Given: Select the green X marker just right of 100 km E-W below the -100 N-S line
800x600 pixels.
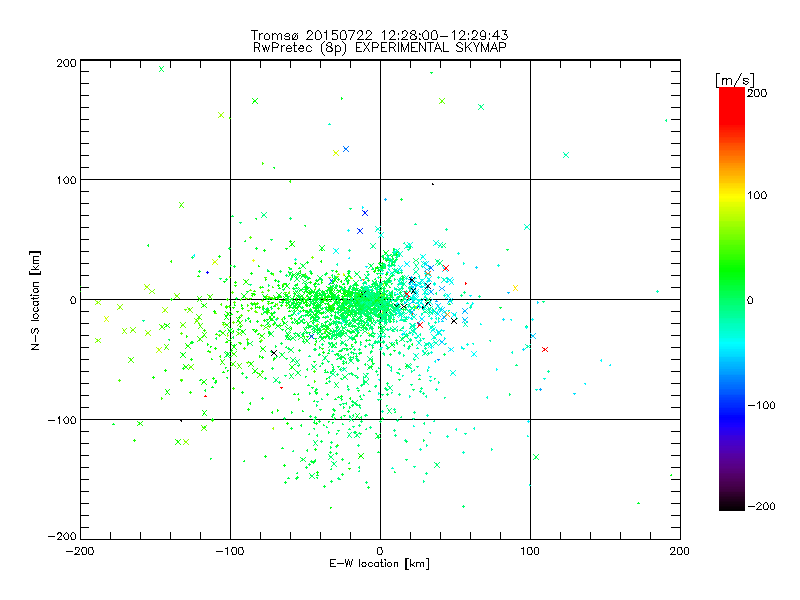Looking at the screenshot, I should (536, 457).
